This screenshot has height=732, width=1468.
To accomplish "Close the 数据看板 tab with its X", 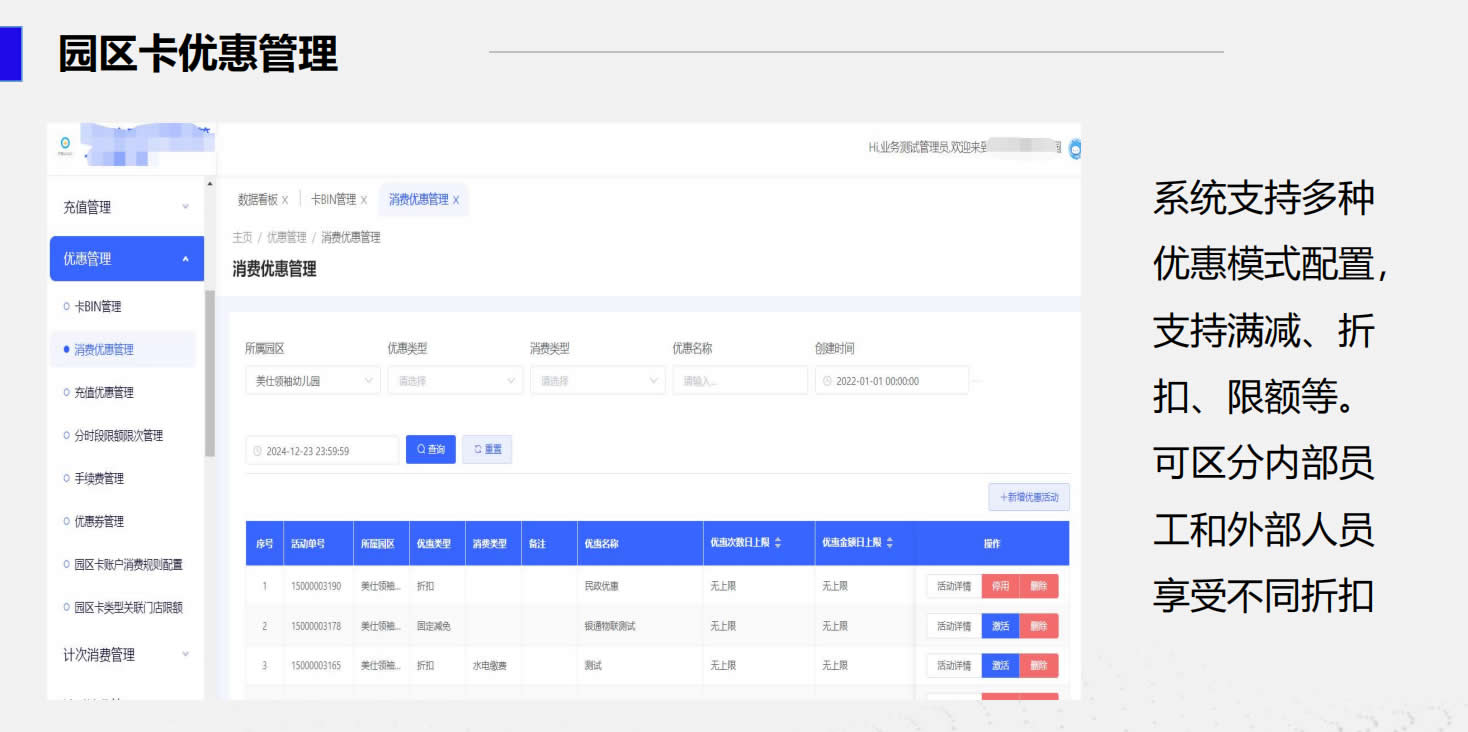I will [x=285, y=200].
